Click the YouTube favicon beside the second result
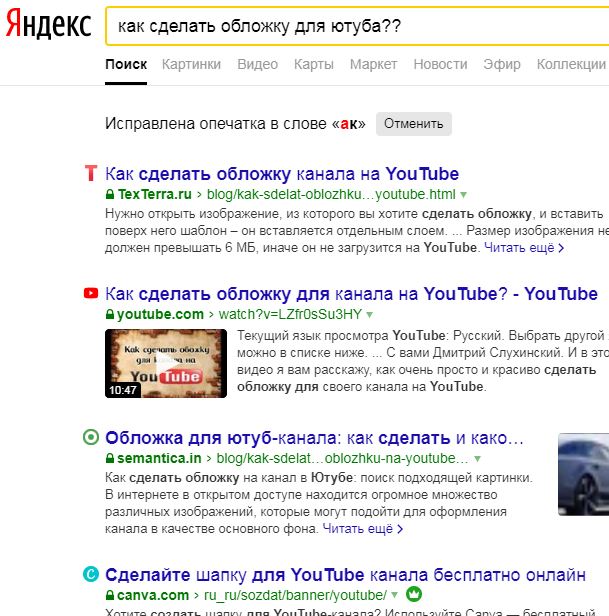This screenshot has height=616, width=609. (91, 293)
